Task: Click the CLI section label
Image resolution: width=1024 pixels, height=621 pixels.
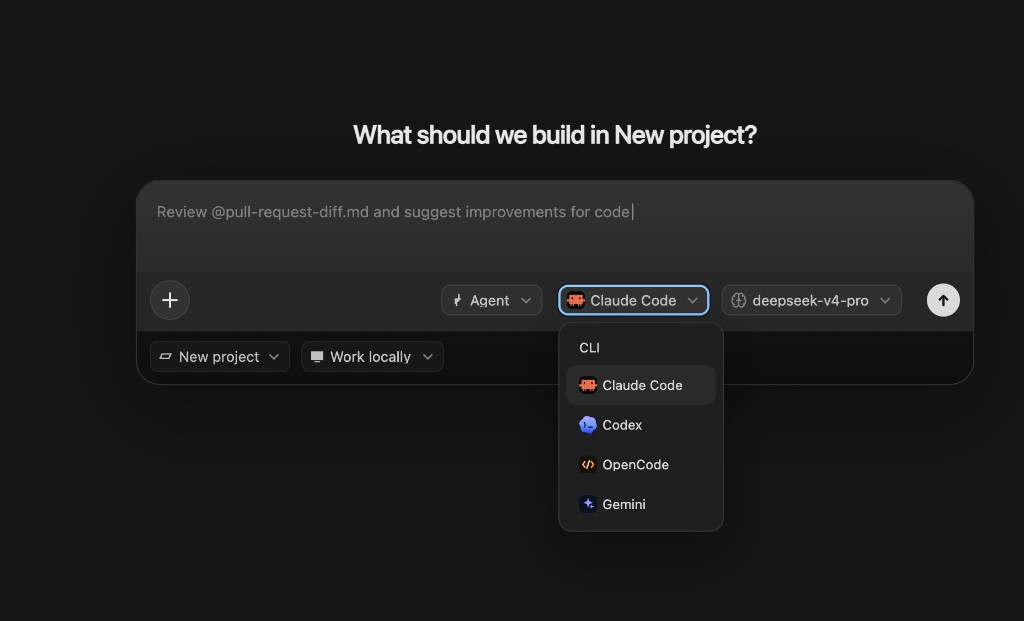Action: click(x=589, y=348)
